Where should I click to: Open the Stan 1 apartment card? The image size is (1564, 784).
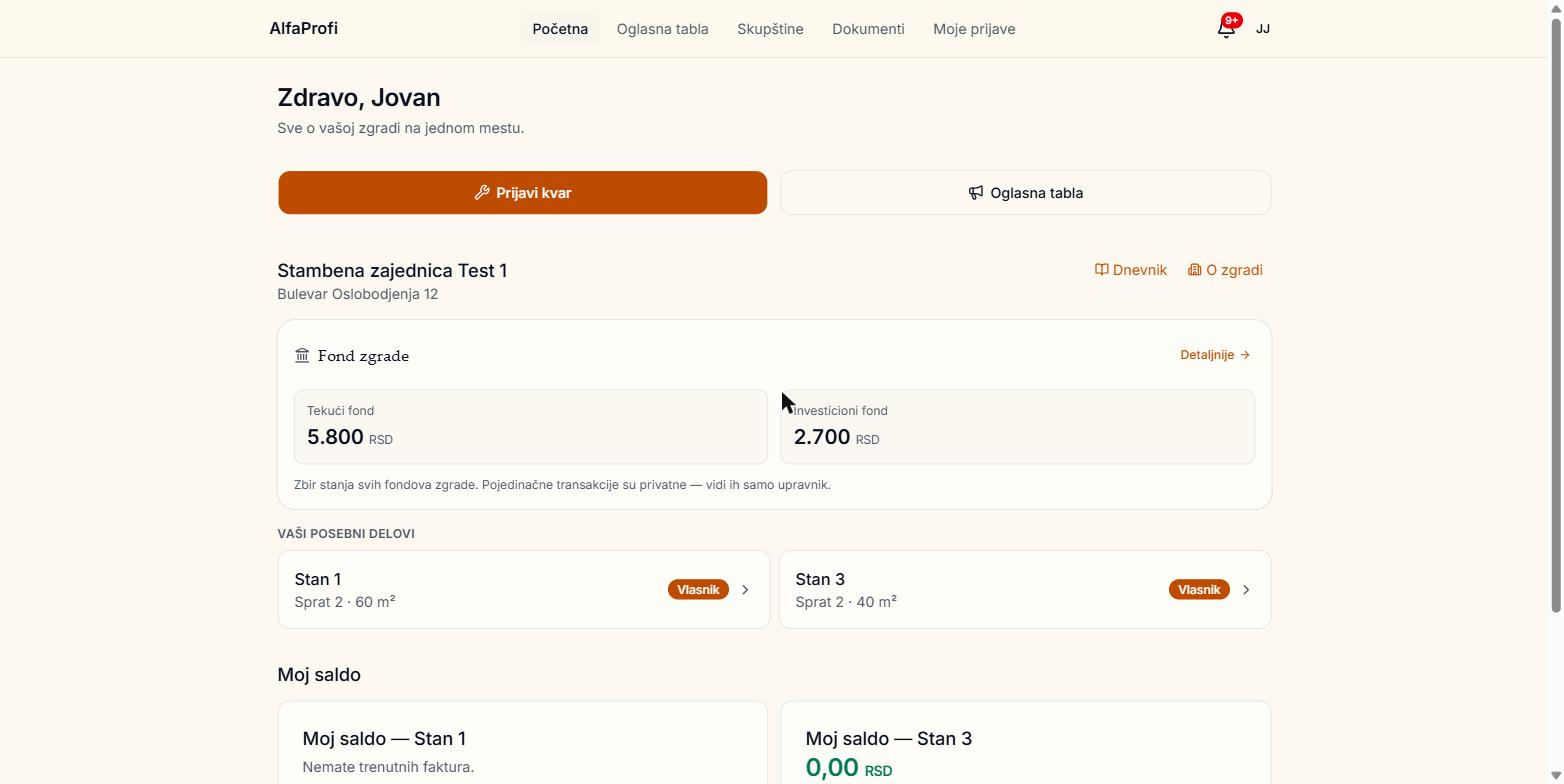tap(524, 590)
